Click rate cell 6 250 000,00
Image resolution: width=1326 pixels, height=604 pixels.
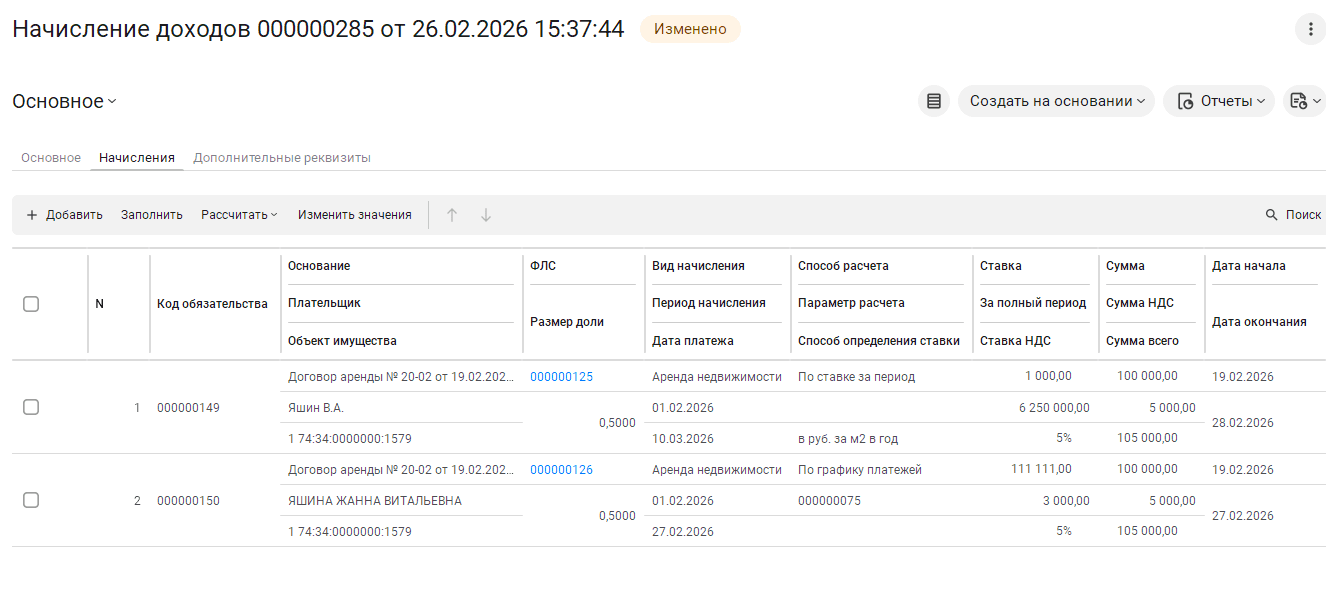(1054, 408)
